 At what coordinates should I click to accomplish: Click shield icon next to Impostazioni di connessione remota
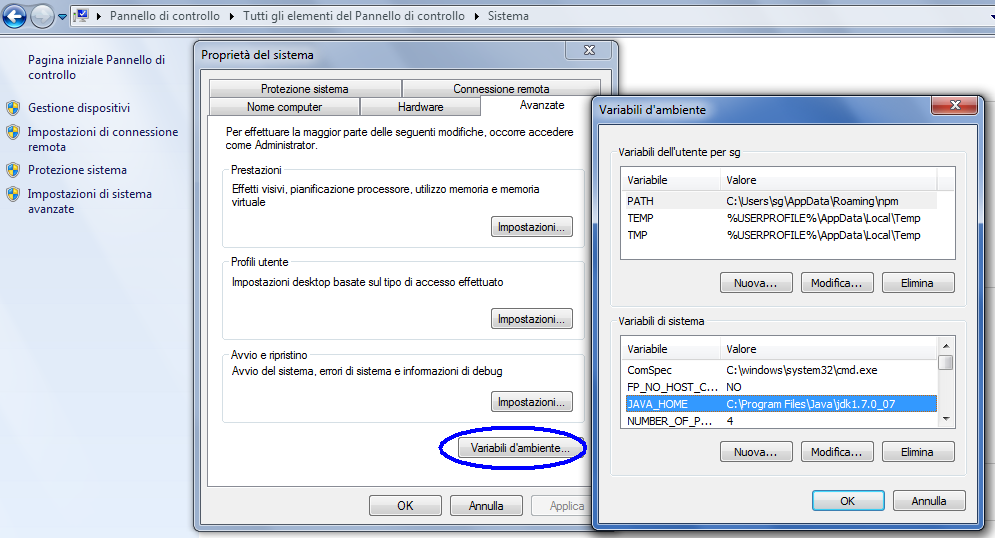13,132
